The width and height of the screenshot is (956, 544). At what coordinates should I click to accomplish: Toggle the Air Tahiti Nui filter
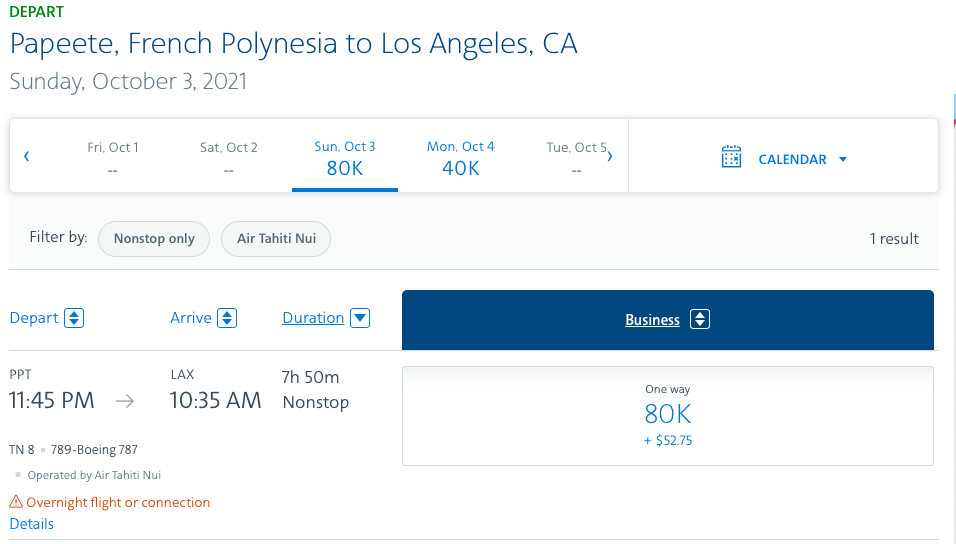click(x=276, y=239)
